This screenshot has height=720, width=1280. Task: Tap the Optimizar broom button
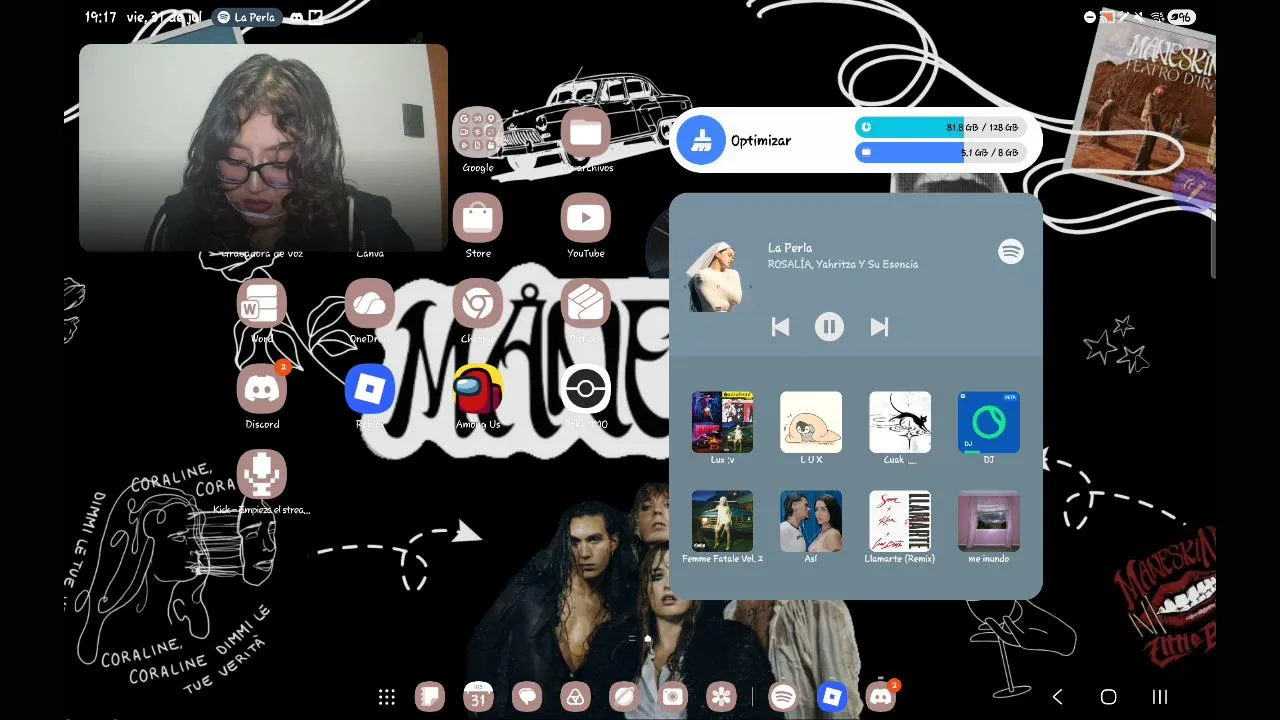tap(701, 141)
